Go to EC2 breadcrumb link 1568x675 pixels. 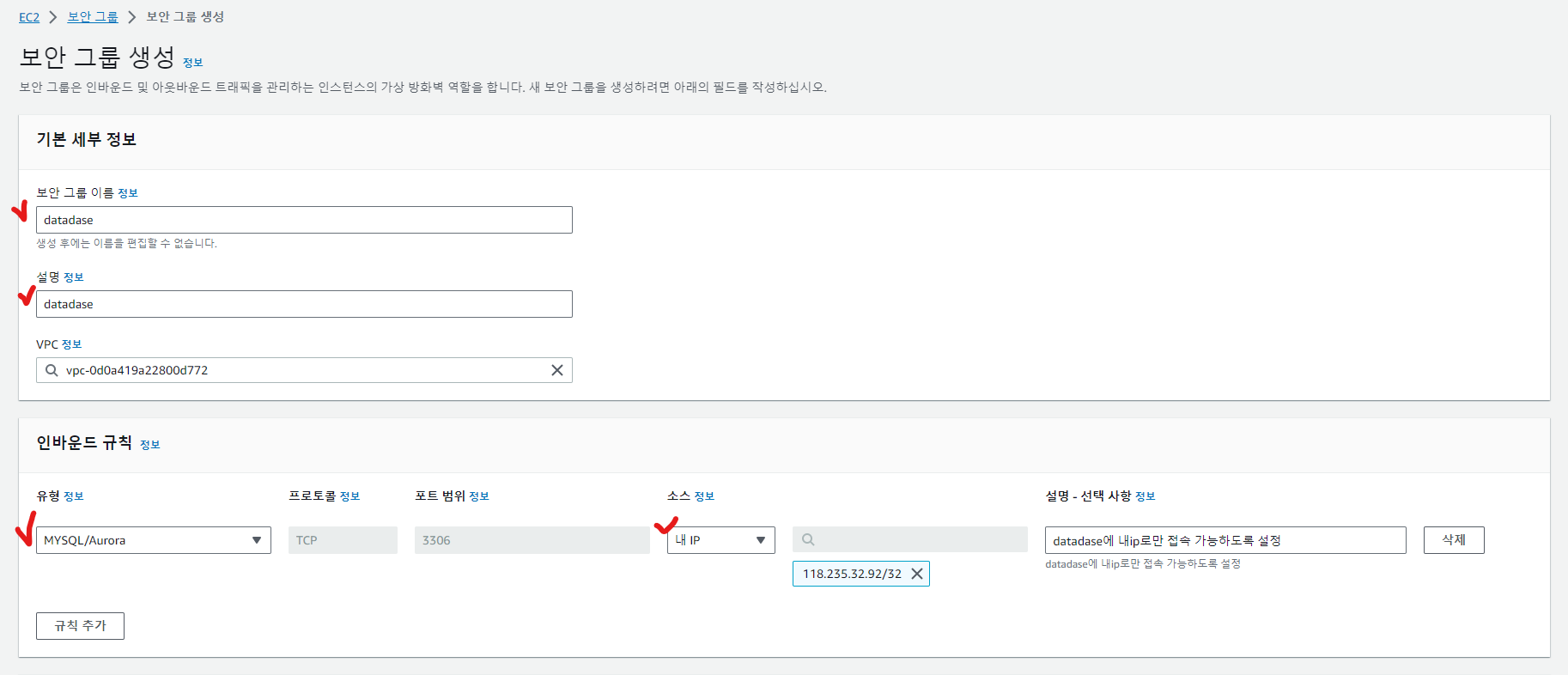click(29, 17)
